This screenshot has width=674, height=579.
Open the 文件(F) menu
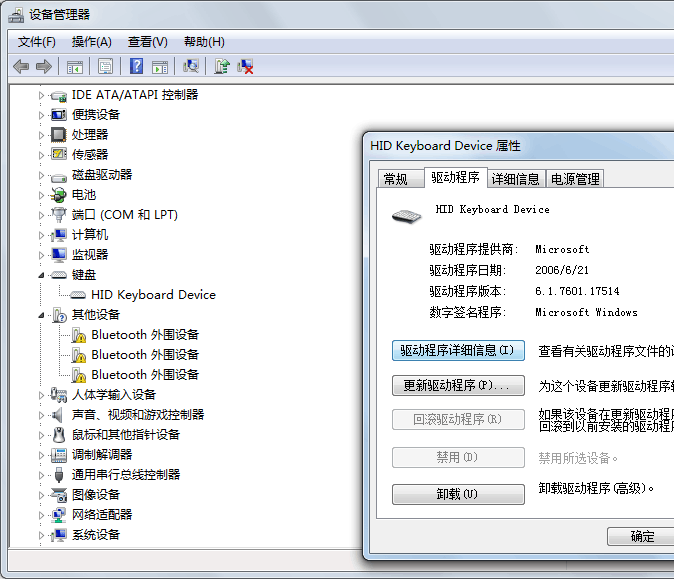(37, 42)
